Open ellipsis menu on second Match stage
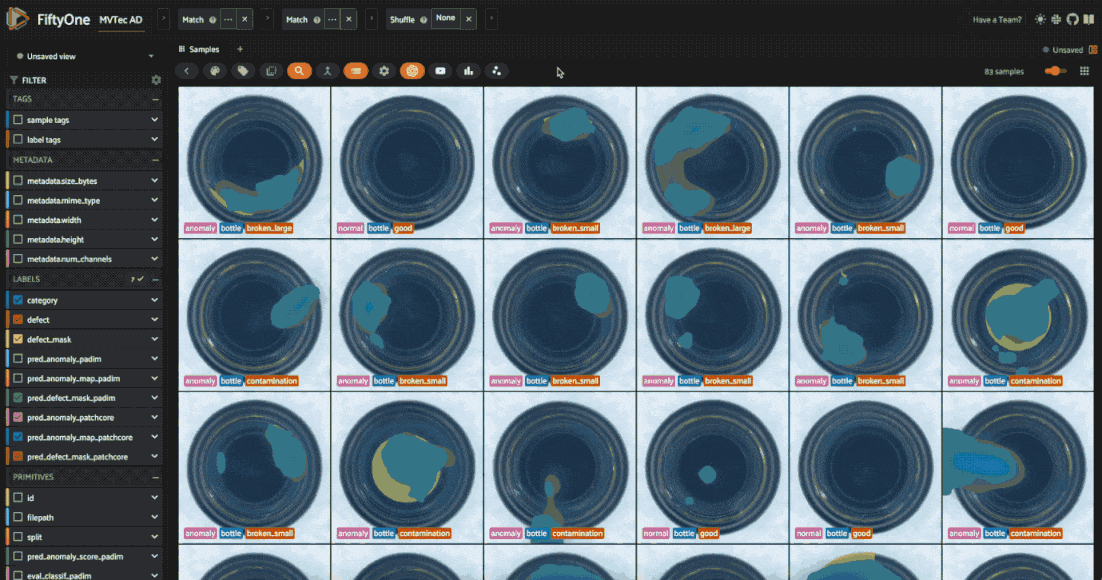1102x580 pixels. pos(332,20)
